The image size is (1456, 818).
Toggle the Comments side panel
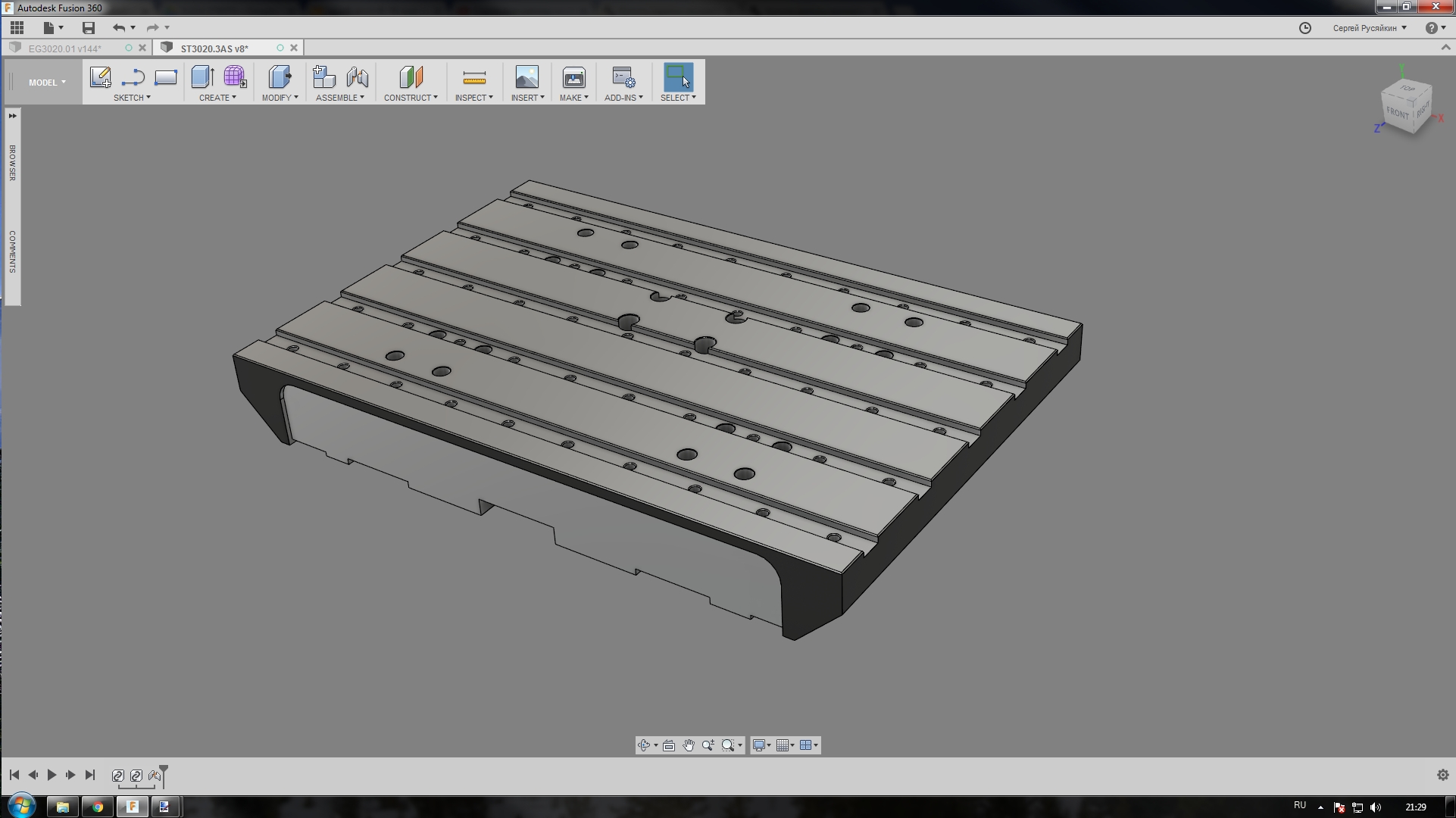(12, 251)
